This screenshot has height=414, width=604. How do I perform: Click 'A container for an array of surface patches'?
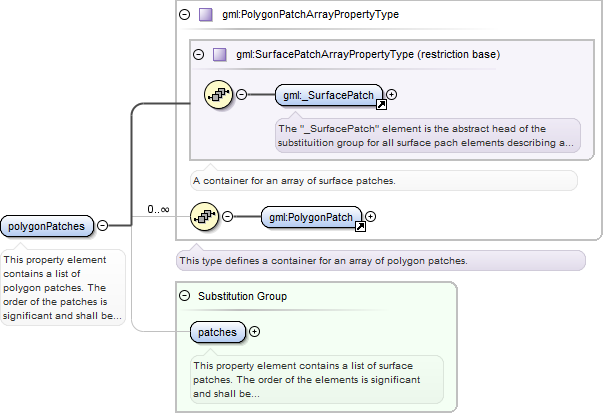[x=384, y=181]
